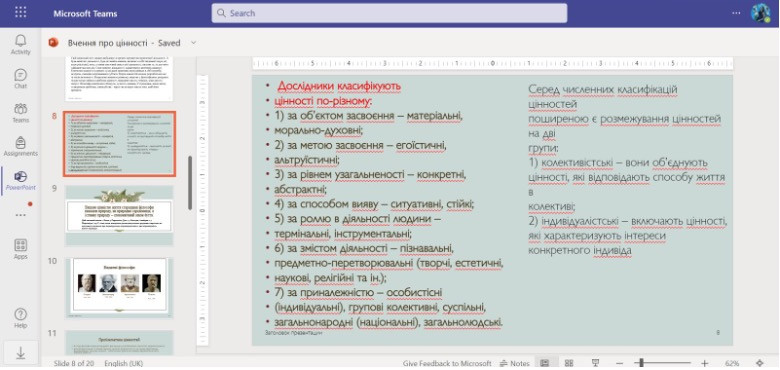Open the Activity feed in Teams sidebar
Image resolution: width=780 pixels, height=370 pixels.
pyautogui.click(x=20, y=44)
